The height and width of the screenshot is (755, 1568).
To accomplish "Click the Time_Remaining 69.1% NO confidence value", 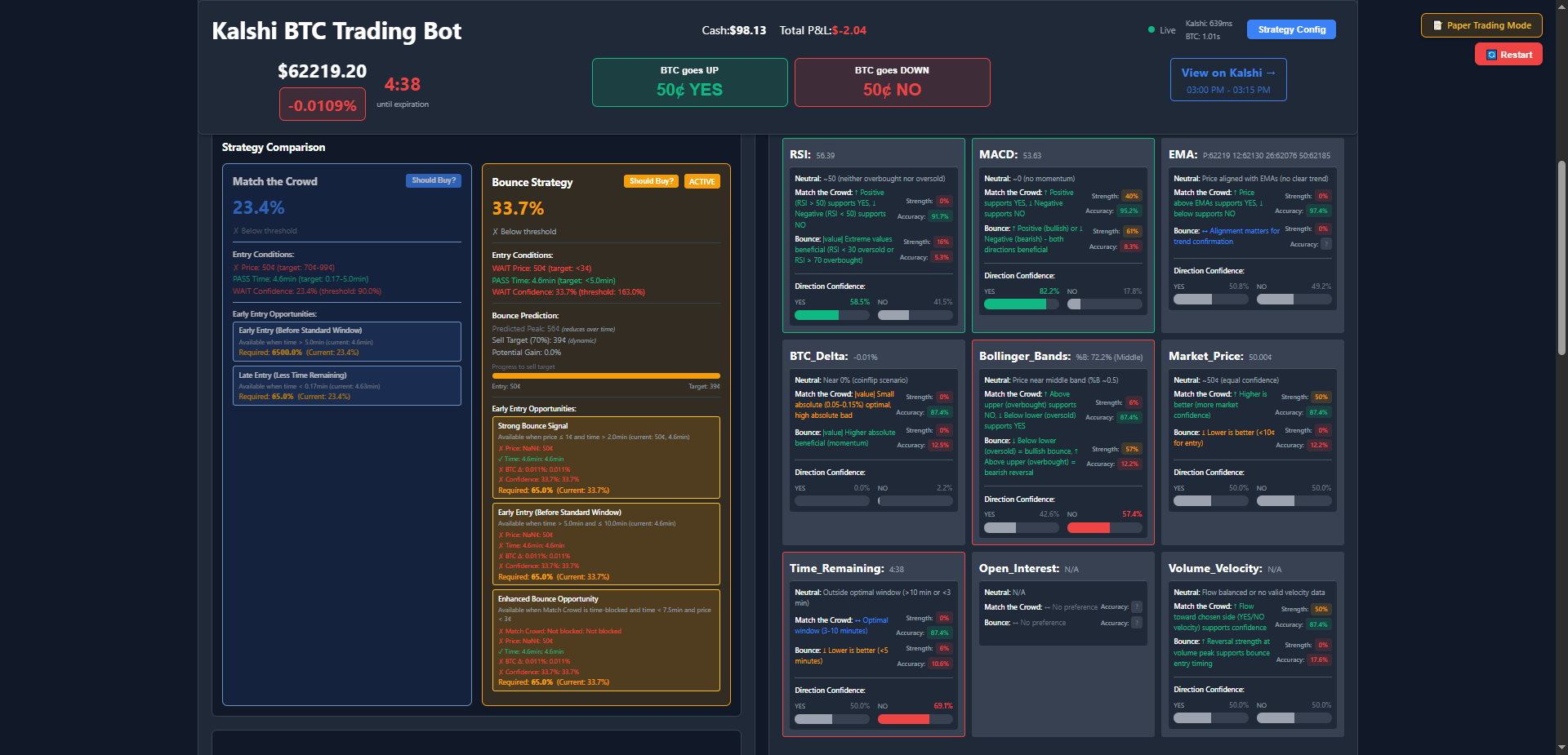I will [942, 706].
